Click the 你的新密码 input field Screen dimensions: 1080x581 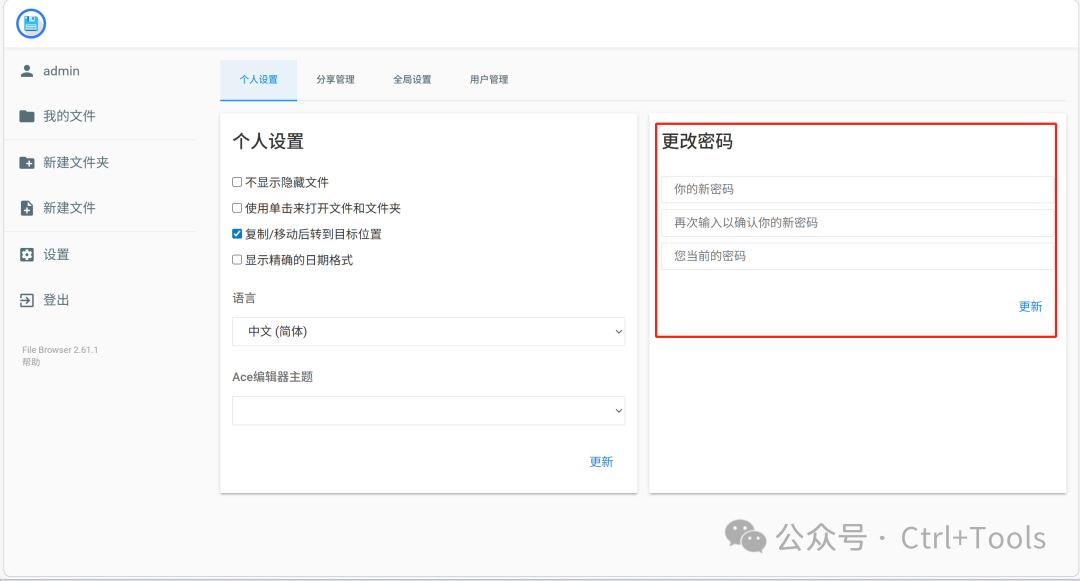(x=857, y=190)
